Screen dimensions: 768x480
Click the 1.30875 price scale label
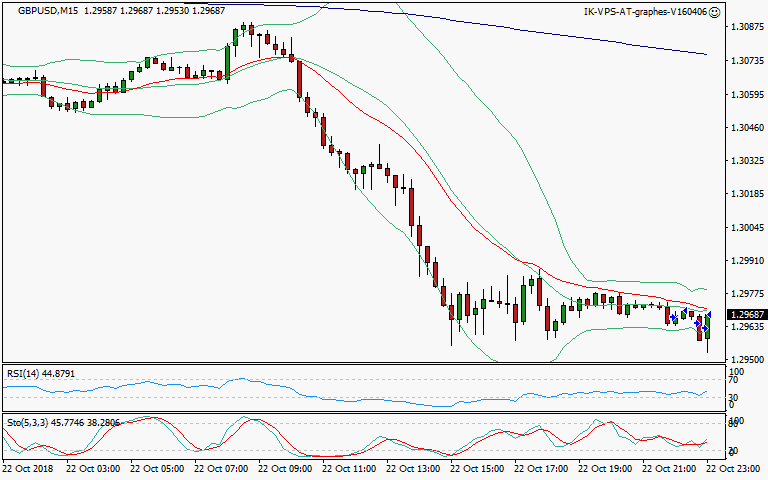point(739,28)
